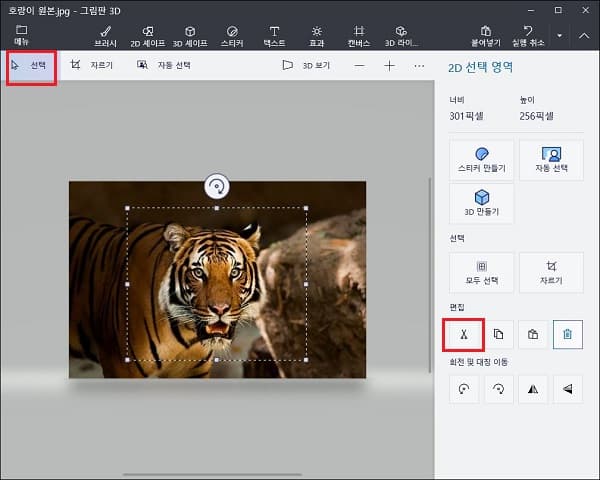Click the horizontal scrollbar below the canvas

[x=213, y=475]
